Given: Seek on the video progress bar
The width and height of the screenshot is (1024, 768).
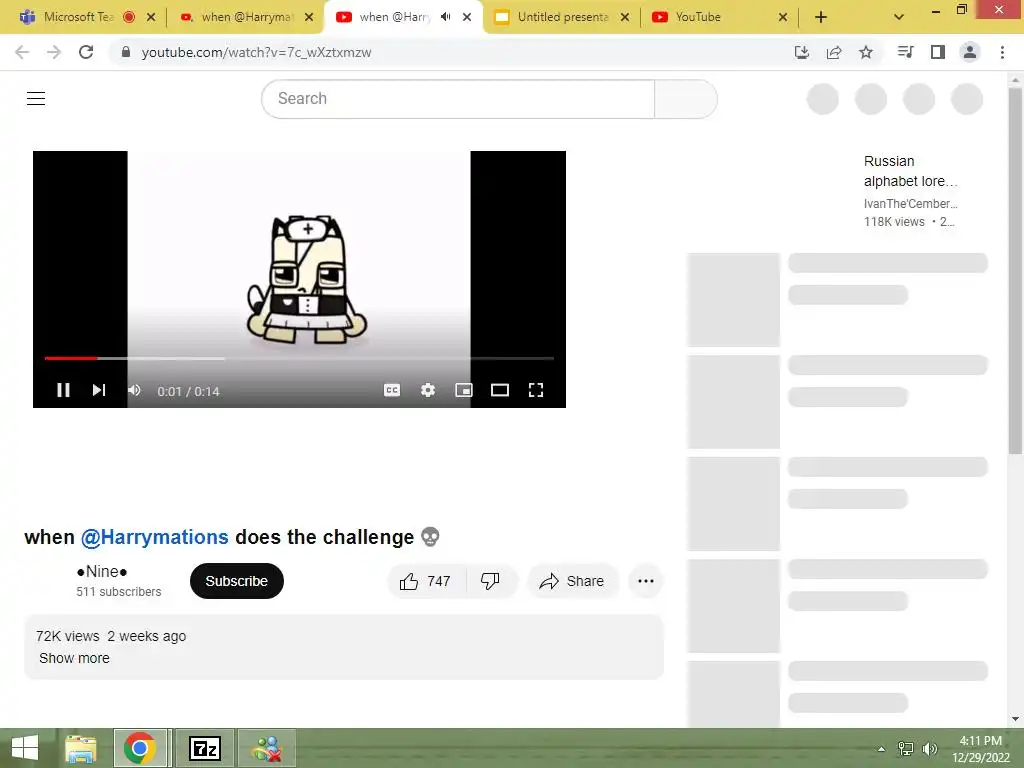Looking at the screenshot, I should [x=299, y=359].
